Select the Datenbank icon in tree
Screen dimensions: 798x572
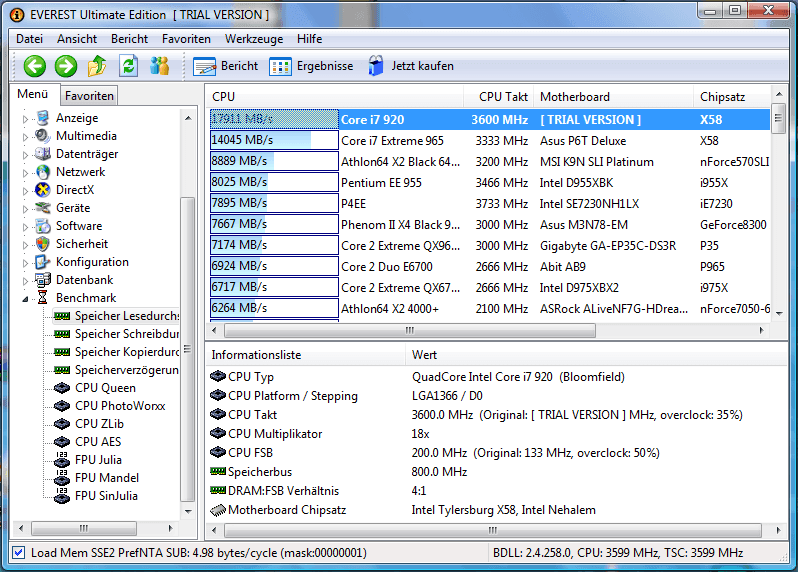(x=43, y=280)
